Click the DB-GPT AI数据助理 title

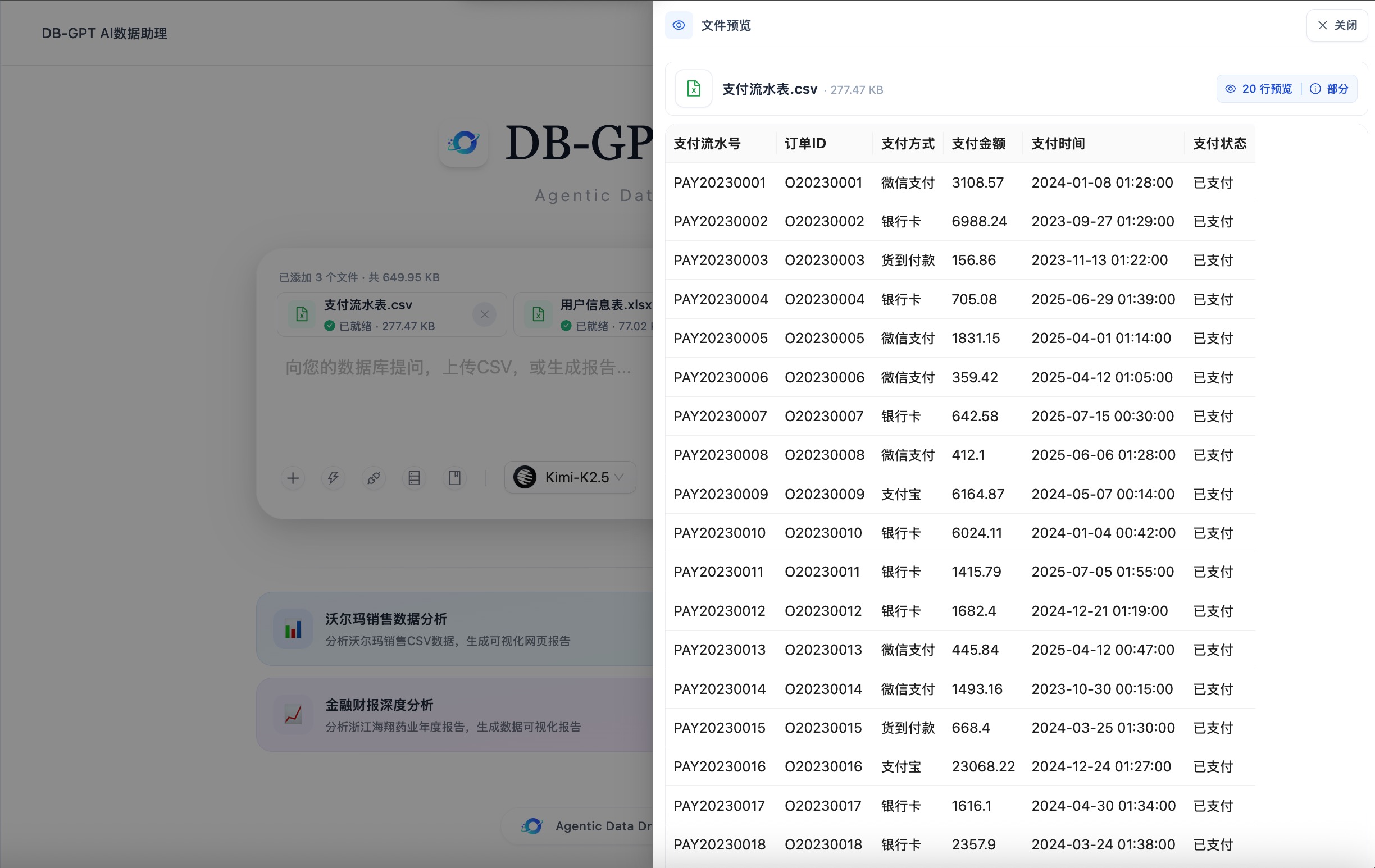coord(104,33)
